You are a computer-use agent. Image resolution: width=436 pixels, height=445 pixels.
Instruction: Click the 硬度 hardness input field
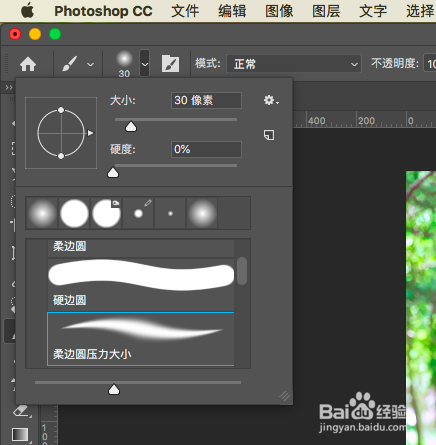(x=206, y=149)
